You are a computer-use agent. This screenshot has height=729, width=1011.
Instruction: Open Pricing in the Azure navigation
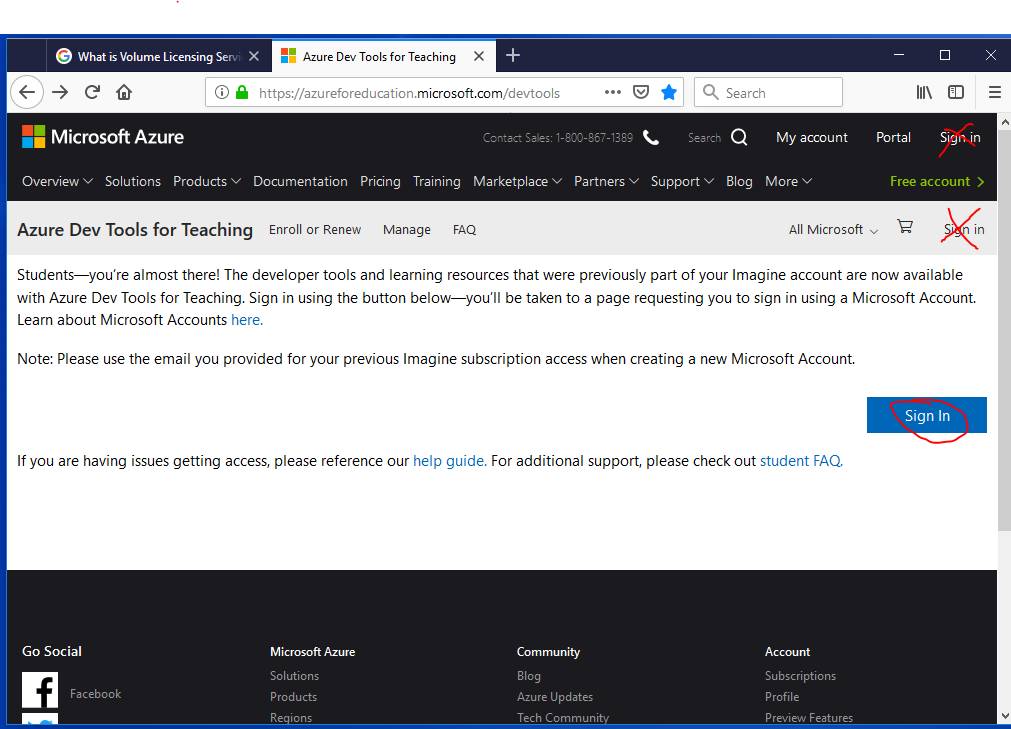tap(380, 181)
